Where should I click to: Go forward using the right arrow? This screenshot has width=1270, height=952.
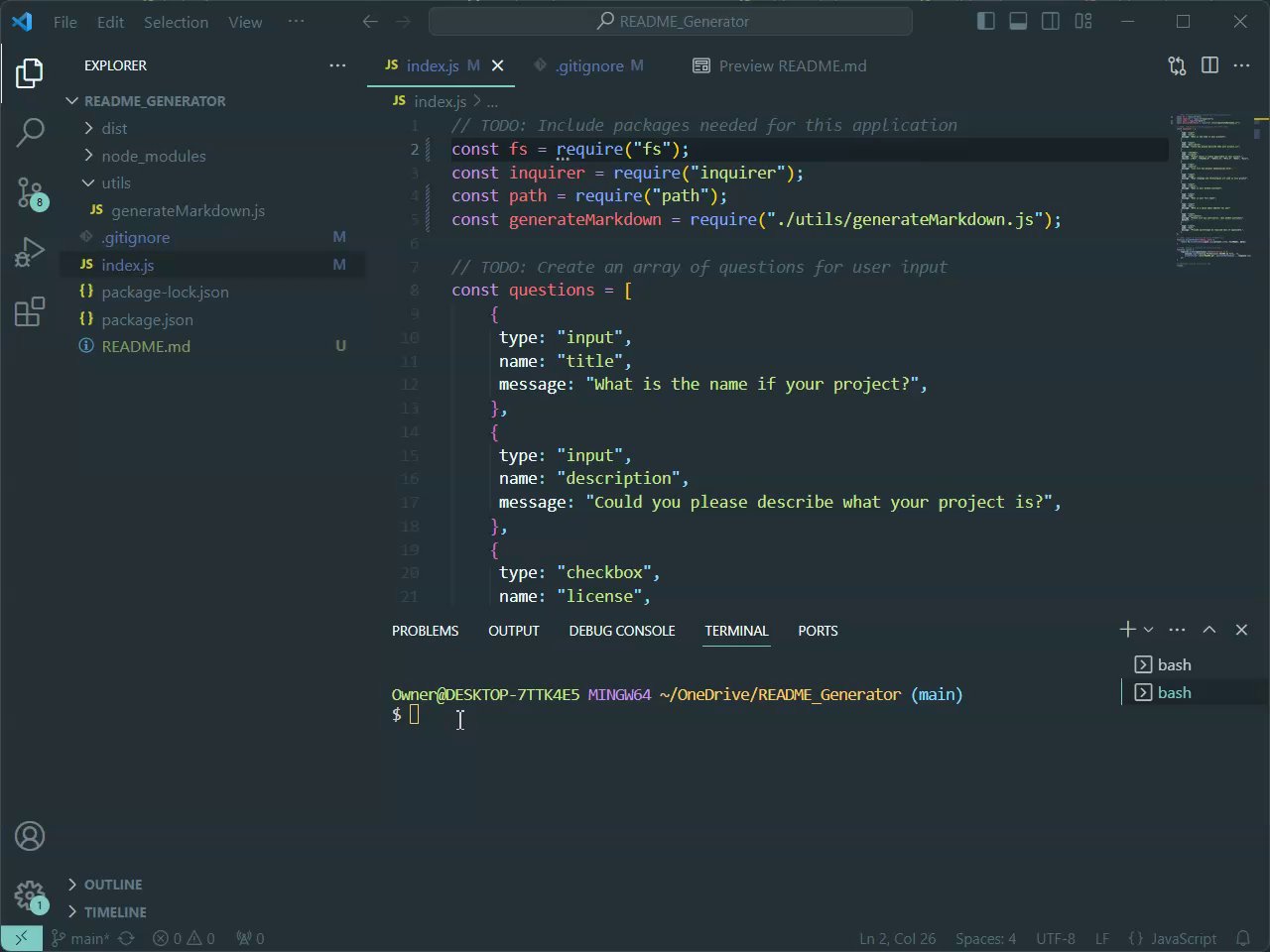point(403,21)
